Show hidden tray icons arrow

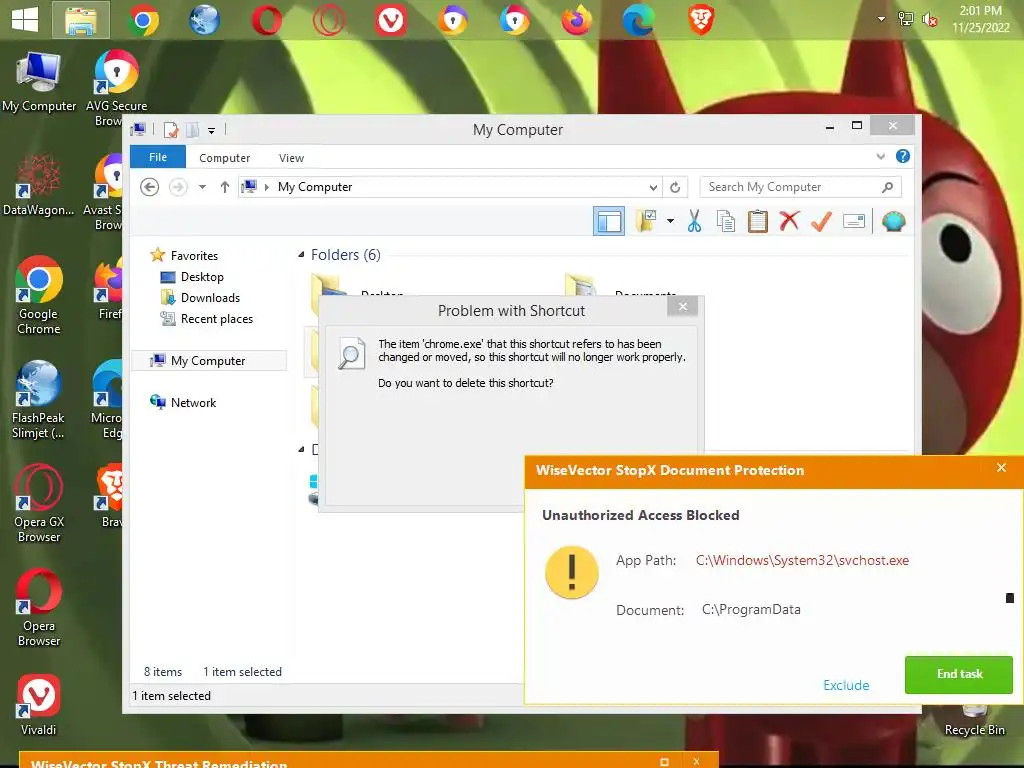click(881, 19)
